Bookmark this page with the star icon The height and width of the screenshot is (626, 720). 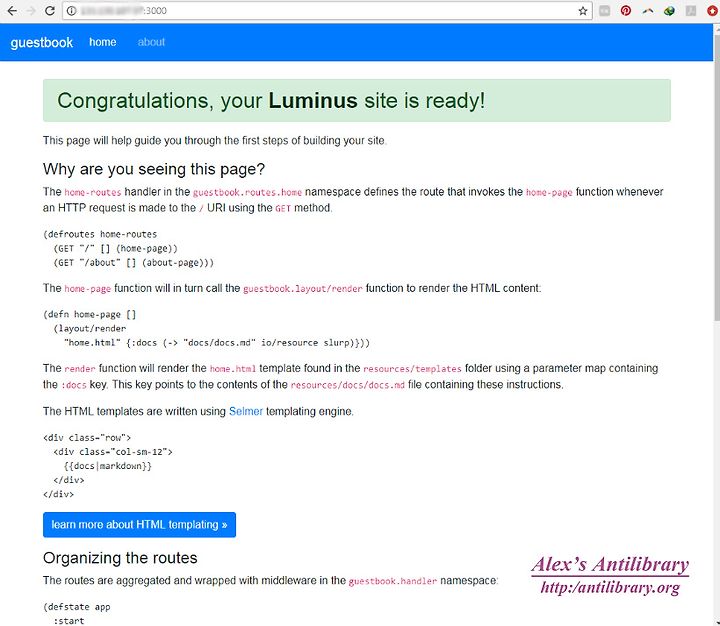coord(583,11)
